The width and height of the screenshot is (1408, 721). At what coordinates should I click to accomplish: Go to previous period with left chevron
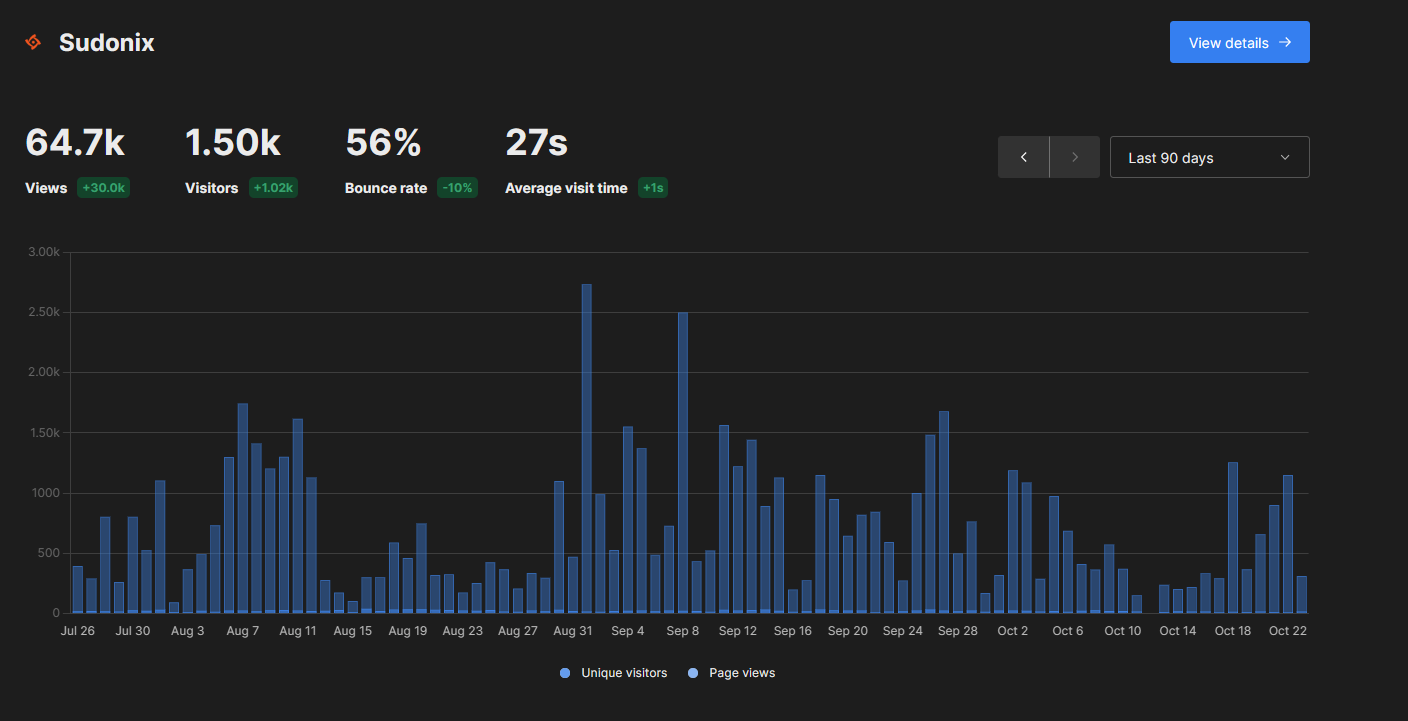click(1023, 157)
